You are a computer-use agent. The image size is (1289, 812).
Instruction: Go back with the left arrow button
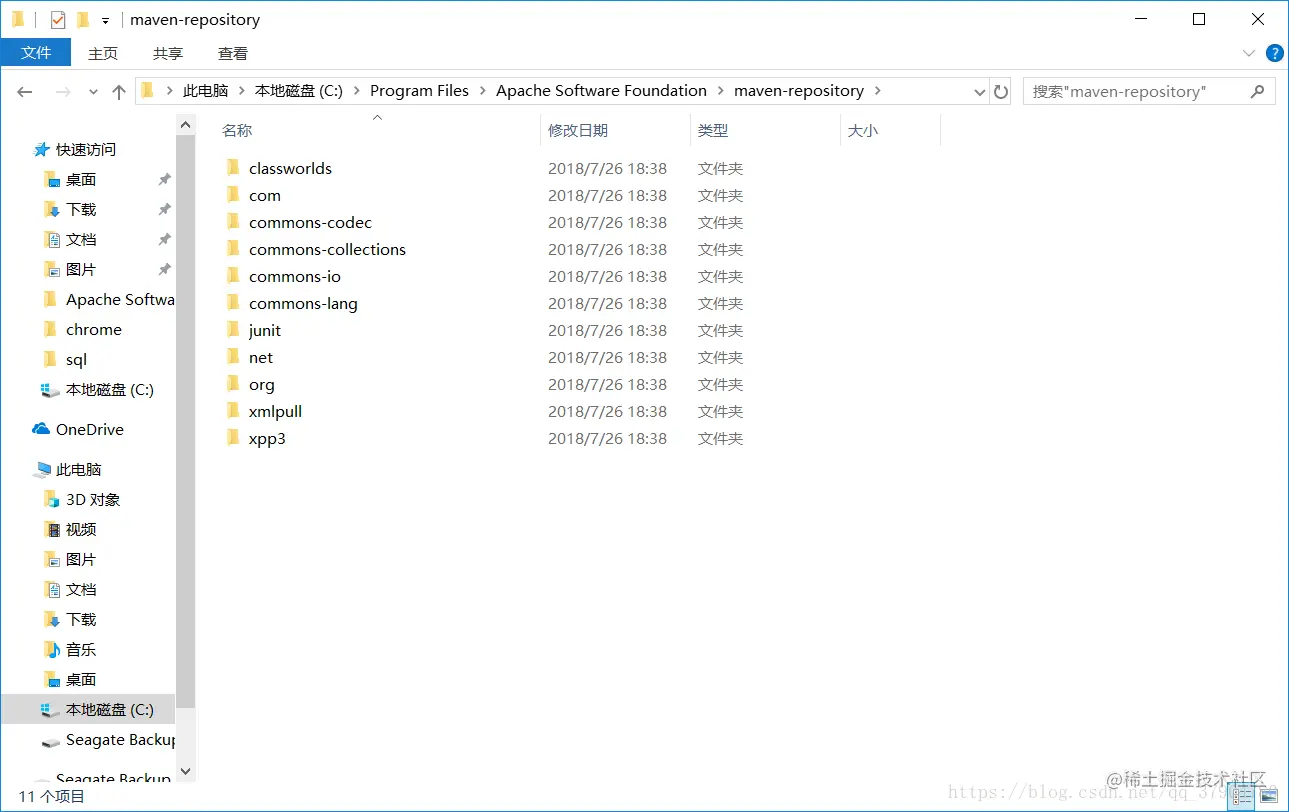(25, 91)
